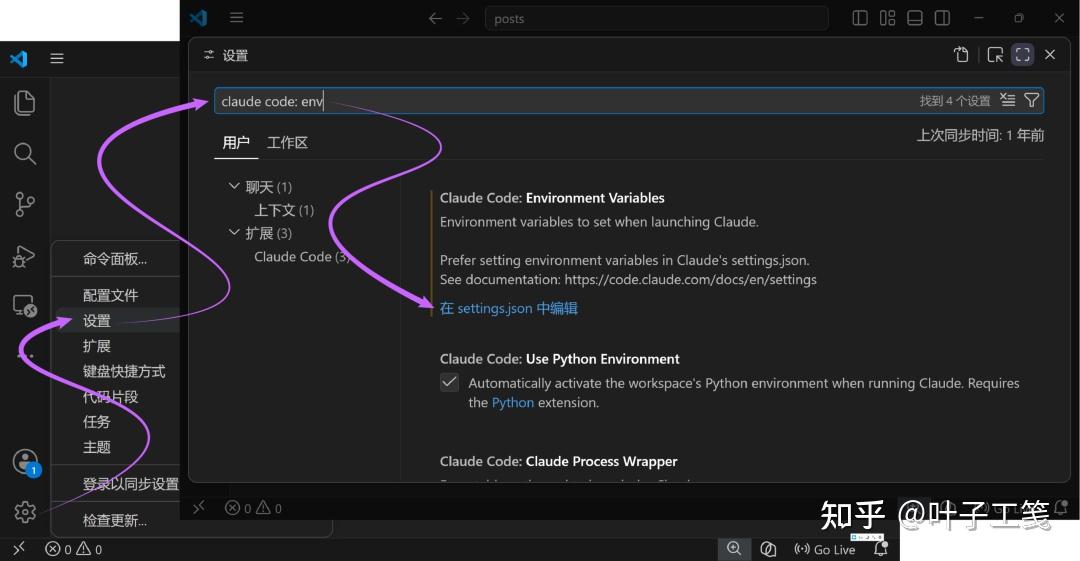Click the Environment Variables setting title
This screenshot has width=1080, height=561.
pos(552,198)
